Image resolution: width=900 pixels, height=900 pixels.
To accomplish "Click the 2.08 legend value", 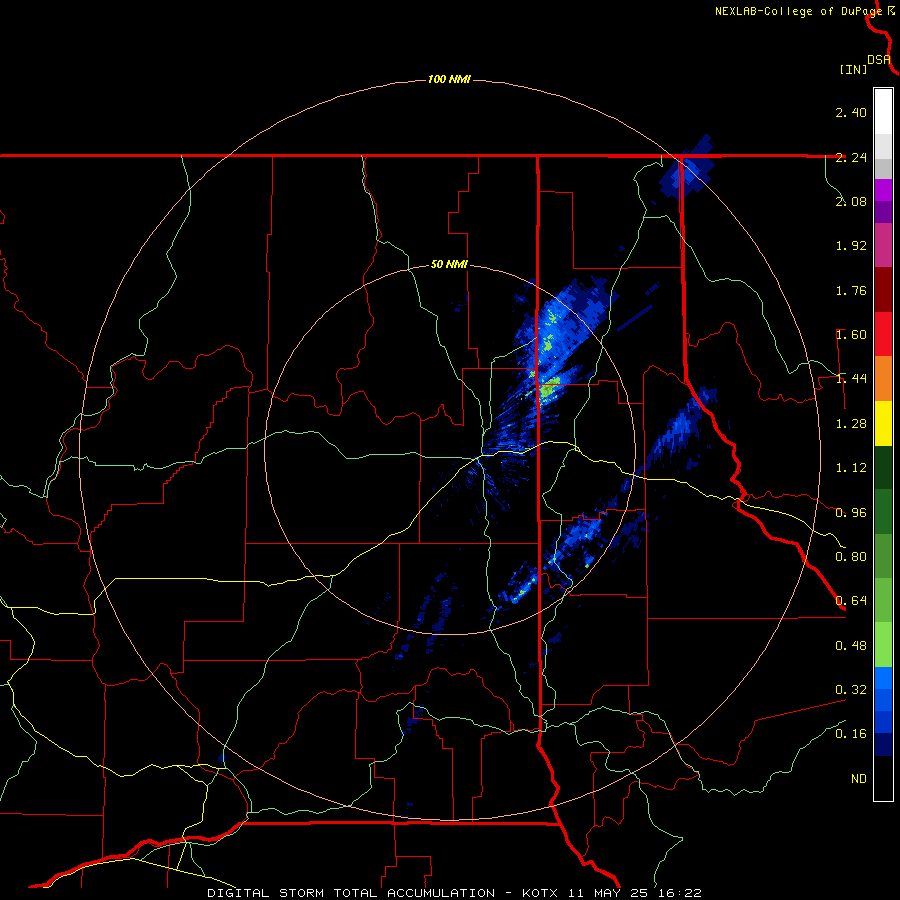I will [851, 201].
